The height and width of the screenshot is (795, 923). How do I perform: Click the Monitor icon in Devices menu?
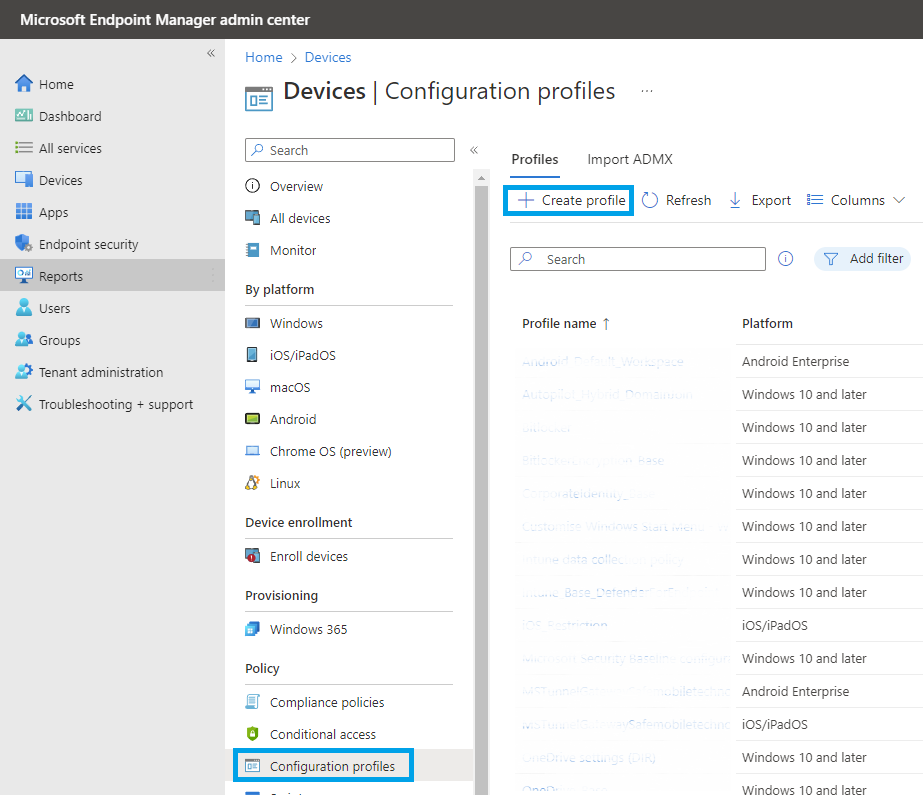253,250
